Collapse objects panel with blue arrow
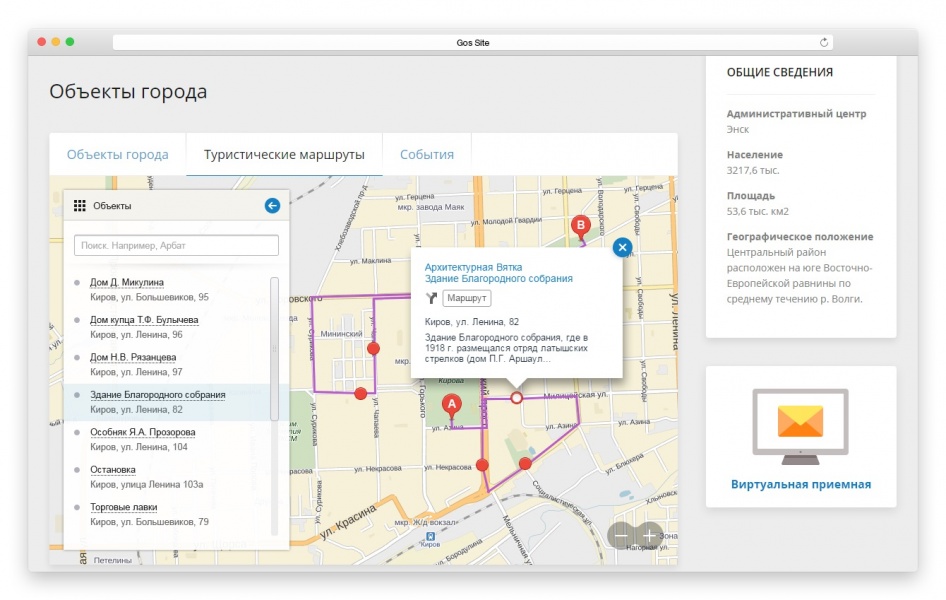The width and height of the screenshot is (946, 600). click(272, 206)
